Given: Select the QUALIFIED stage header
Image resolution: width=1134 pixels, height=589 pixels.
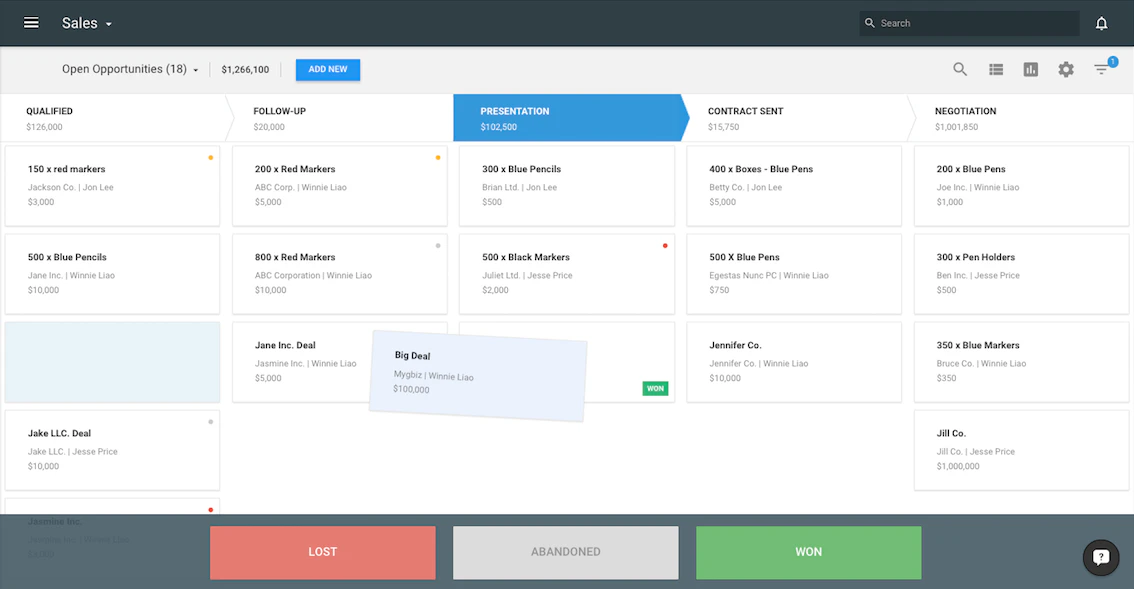Looking at the screenshot, I should click(x=113, y=118).
